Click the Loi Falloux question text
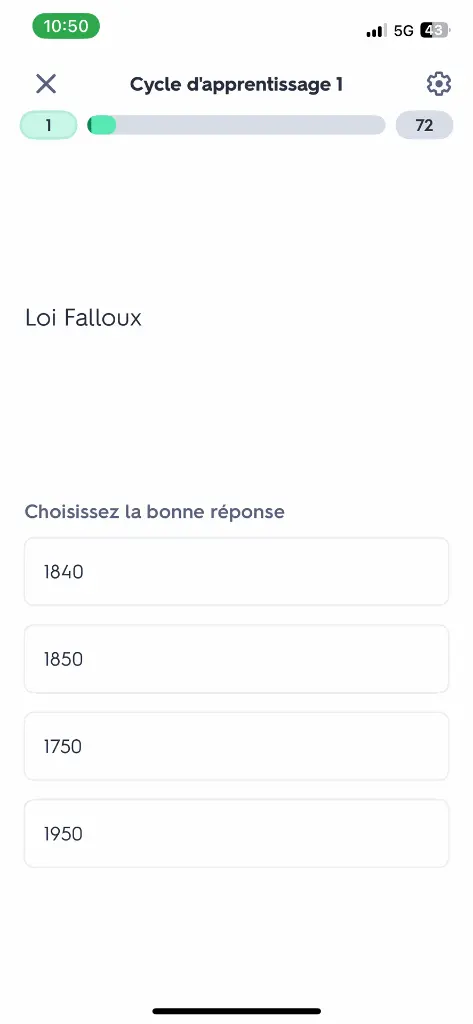The width and height of the screenshot is (473, 1024). point(83,318)
